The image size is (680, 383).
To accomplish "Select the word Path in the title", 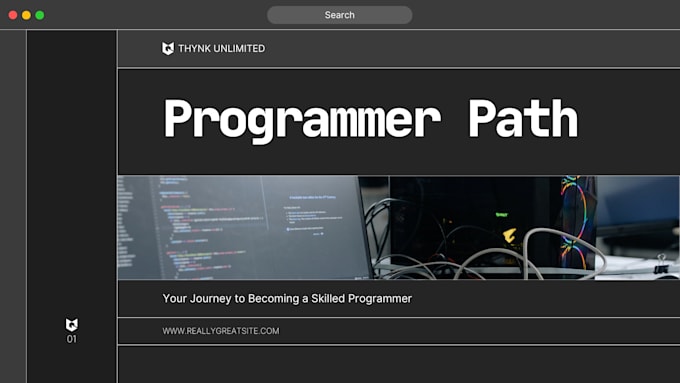I will 523,118.
